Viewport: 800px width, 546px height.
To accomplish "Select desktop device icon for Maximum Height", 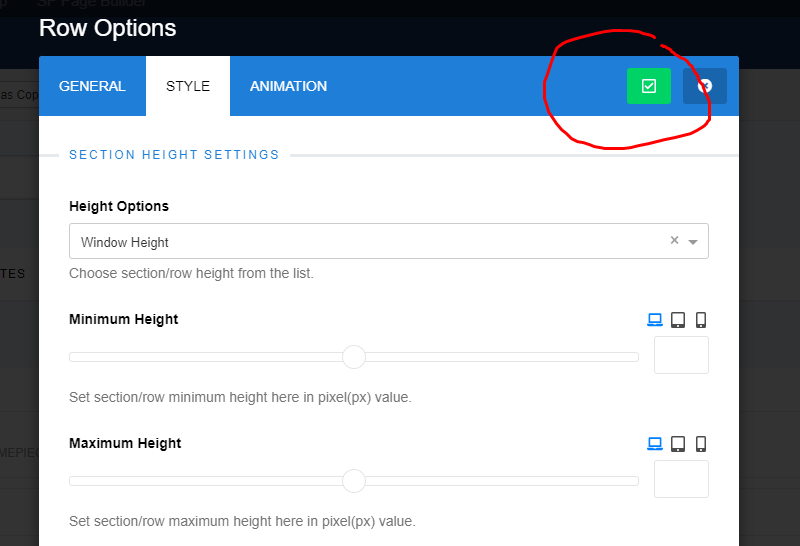I will 655,443.
